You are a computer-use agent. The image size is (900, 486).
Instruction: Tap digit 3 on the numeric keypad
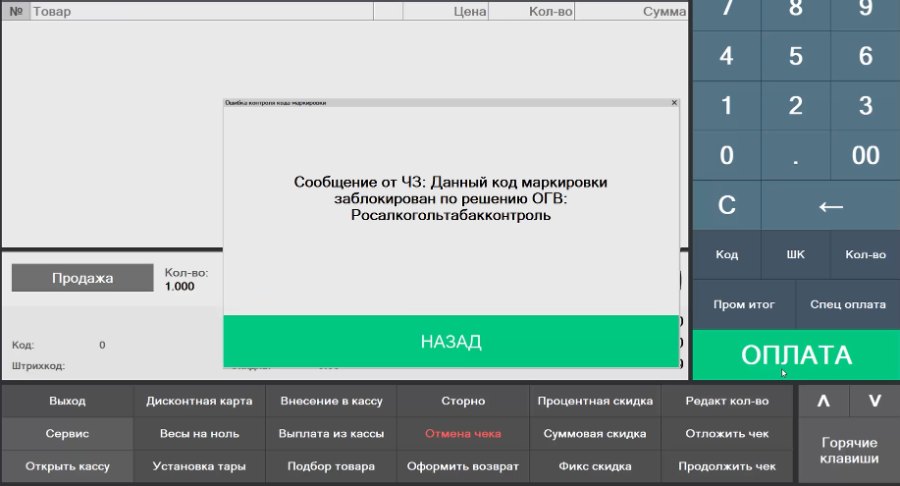point(866,106)
